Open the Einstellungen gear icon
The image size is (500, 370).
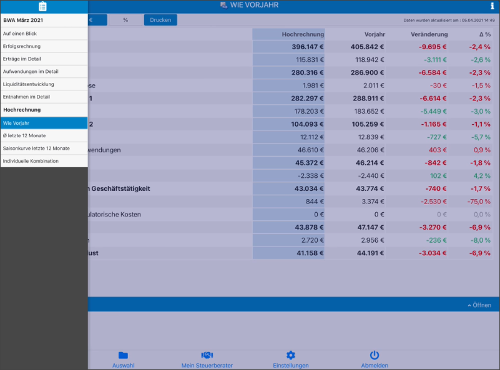tap(291, 355)
